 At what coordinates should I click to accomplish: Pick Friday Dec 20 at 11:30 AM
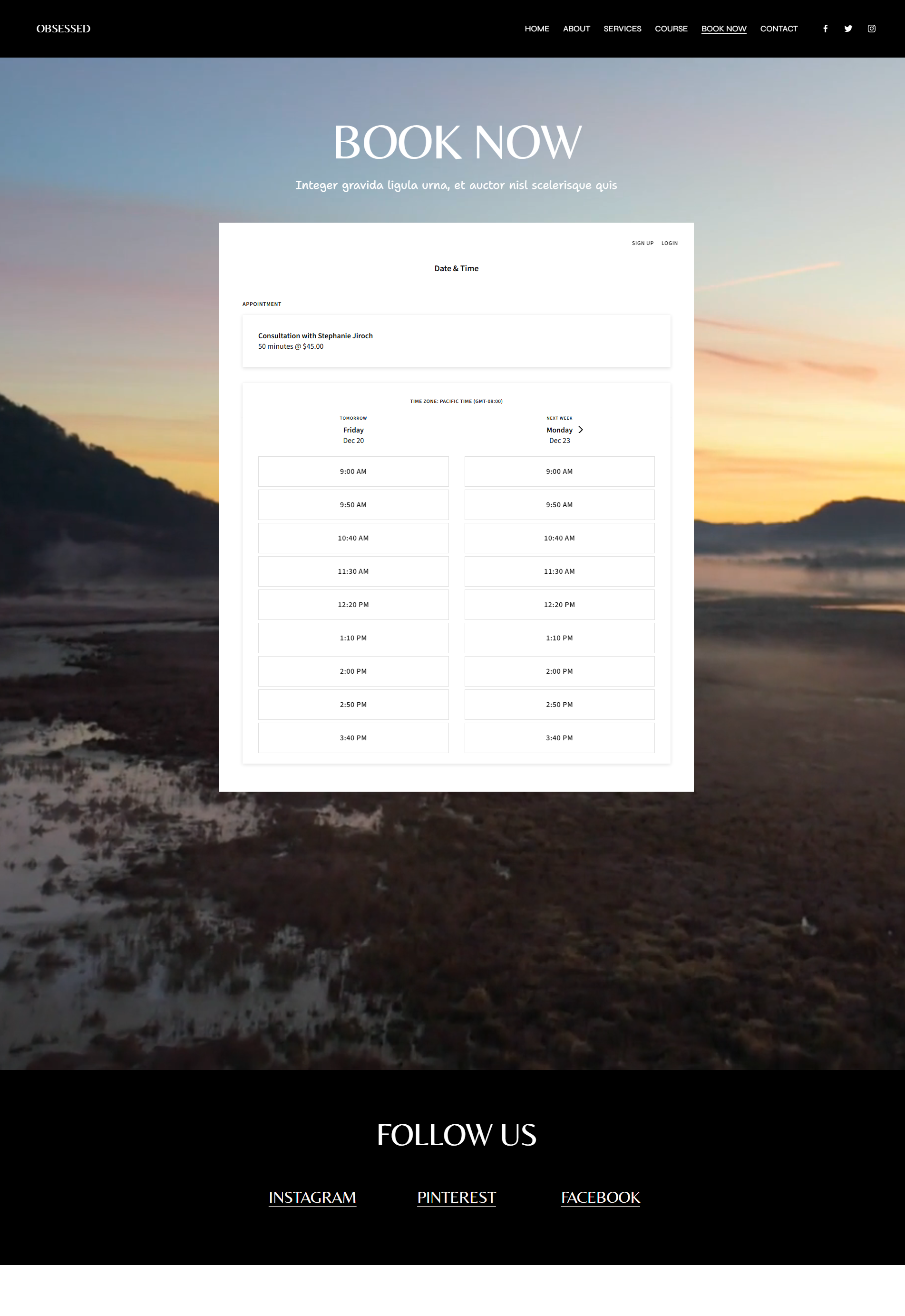353,571
